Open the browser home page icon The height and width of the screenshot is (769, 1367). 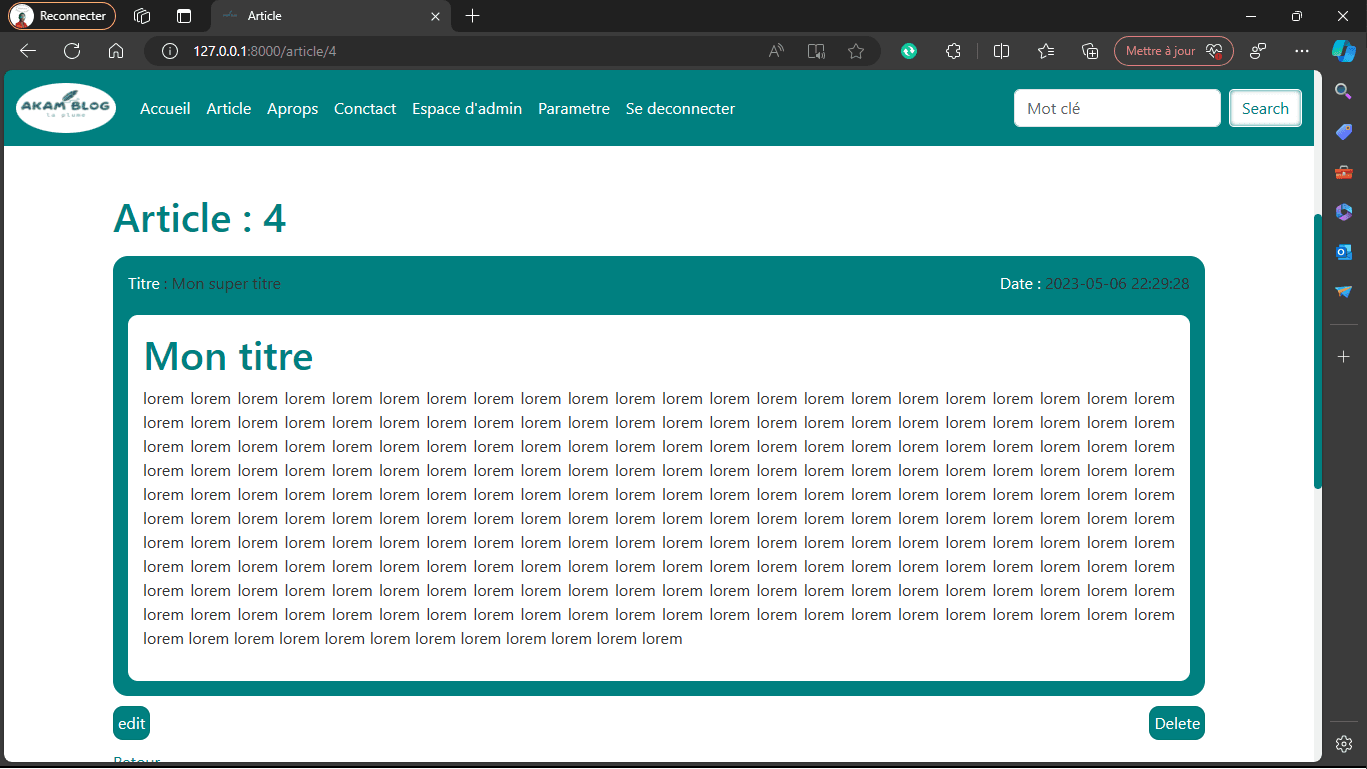[116, 51]
